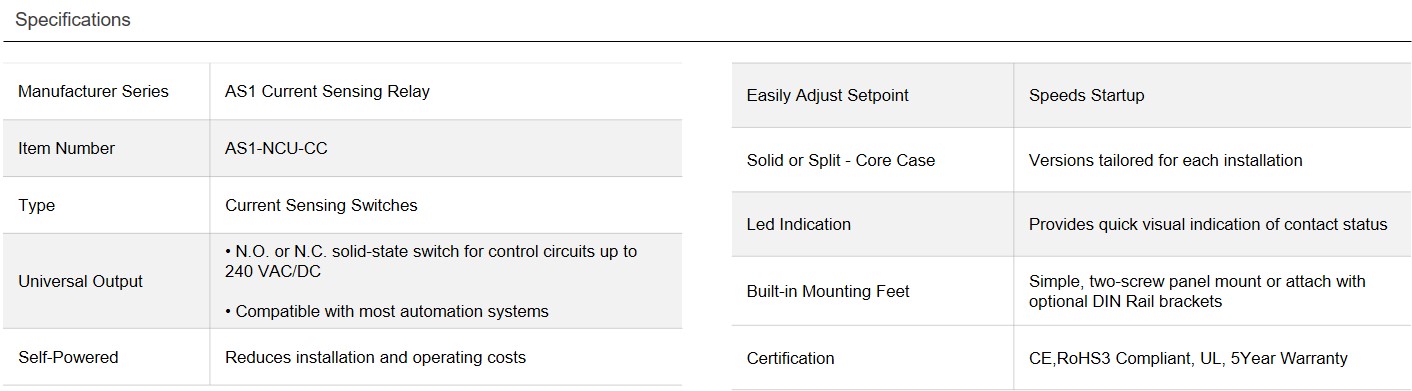Click the Self-Powered row label
Image resolution: width=1412 pixels, height=391 pixels.
pos(68,357)
